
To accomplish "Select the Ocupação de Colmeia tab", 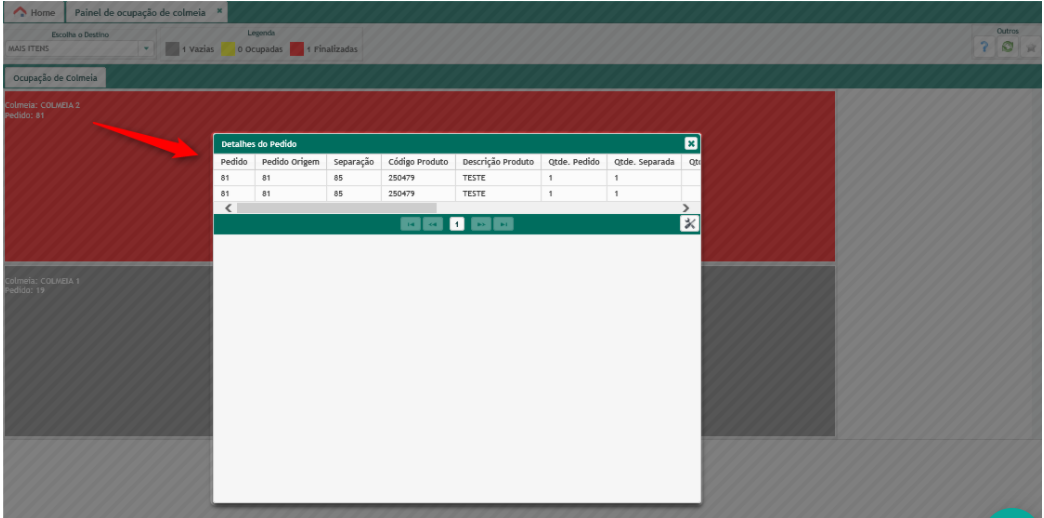I will (55, 78).
